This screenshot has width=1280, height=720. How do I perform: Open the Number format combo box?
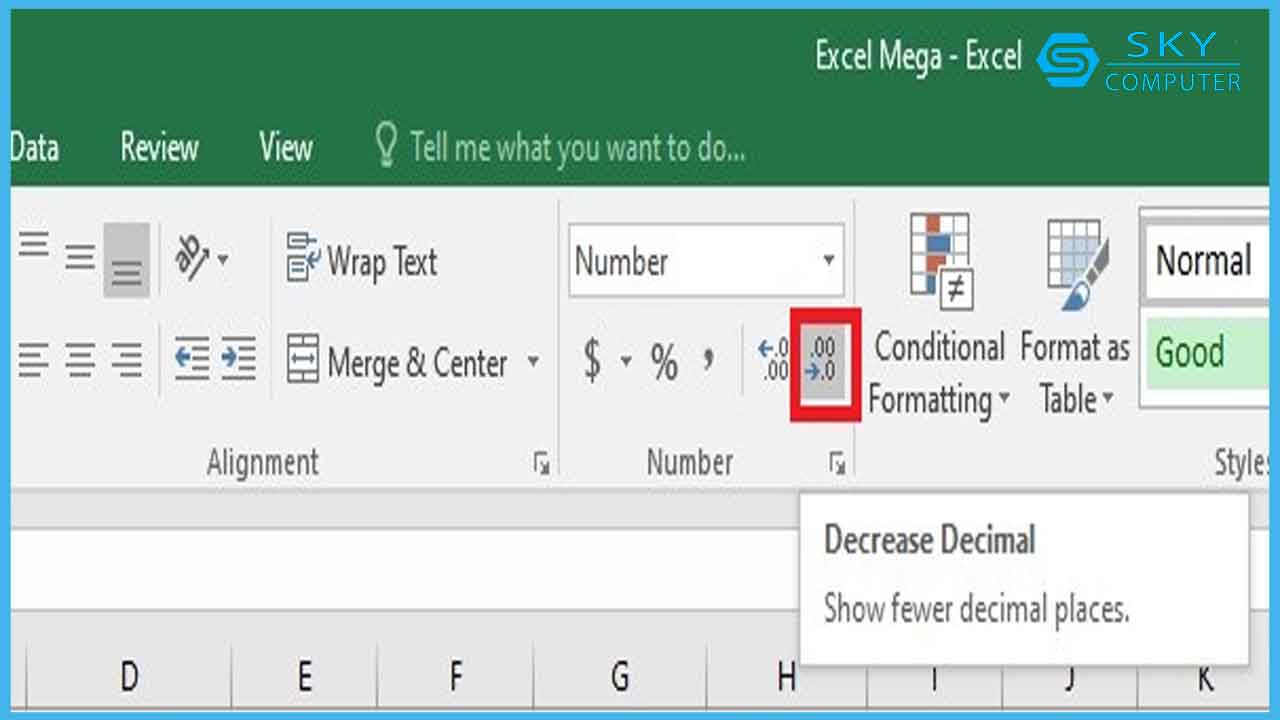pos(706,261)
